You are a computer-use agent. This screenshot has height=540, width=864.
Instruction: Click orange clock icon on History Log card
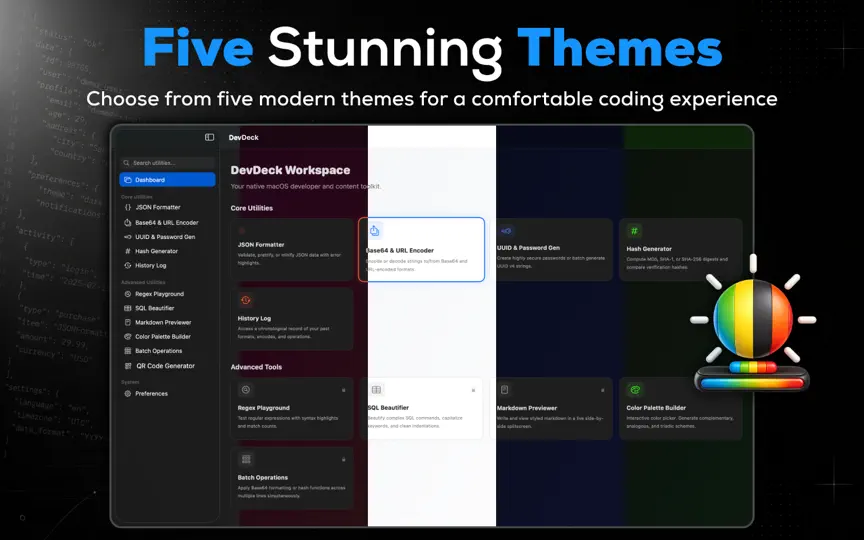tap(246, 300)
